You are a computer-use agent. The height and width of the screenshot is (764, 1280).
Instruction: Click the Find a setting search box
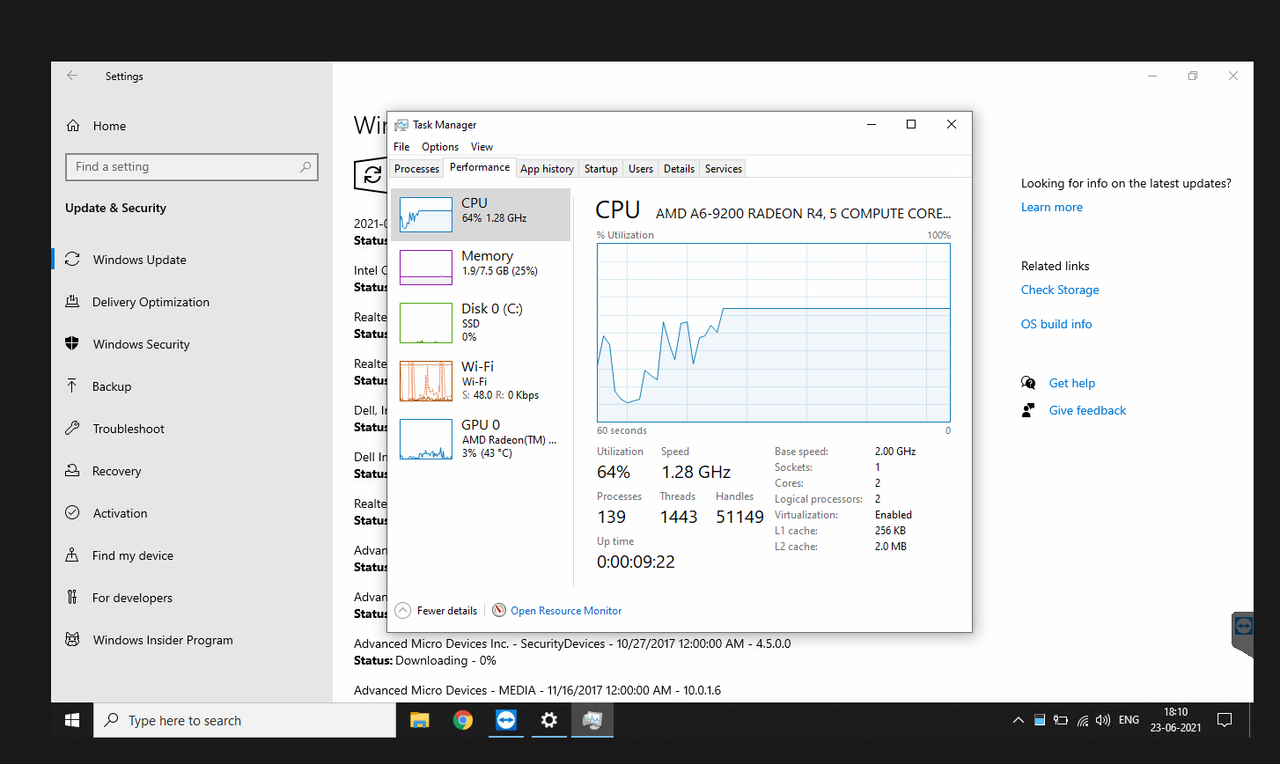[x=191, y=166]
